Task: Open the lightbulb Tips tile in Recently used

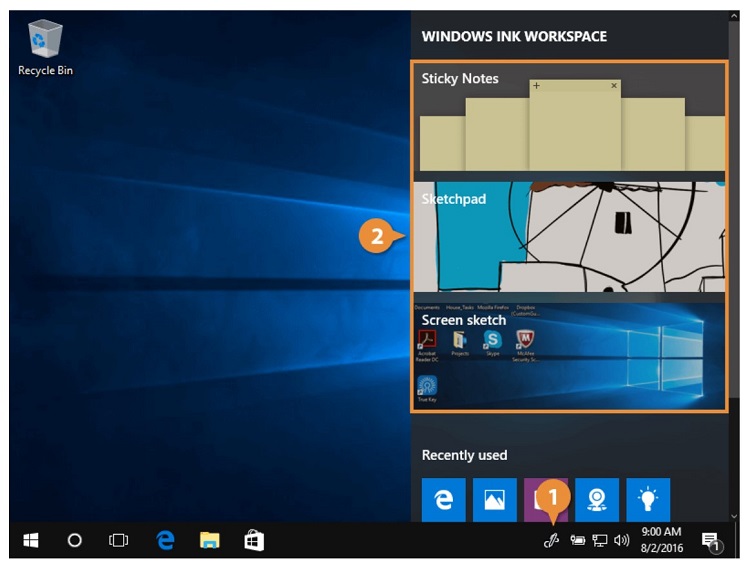Action: 647,500
